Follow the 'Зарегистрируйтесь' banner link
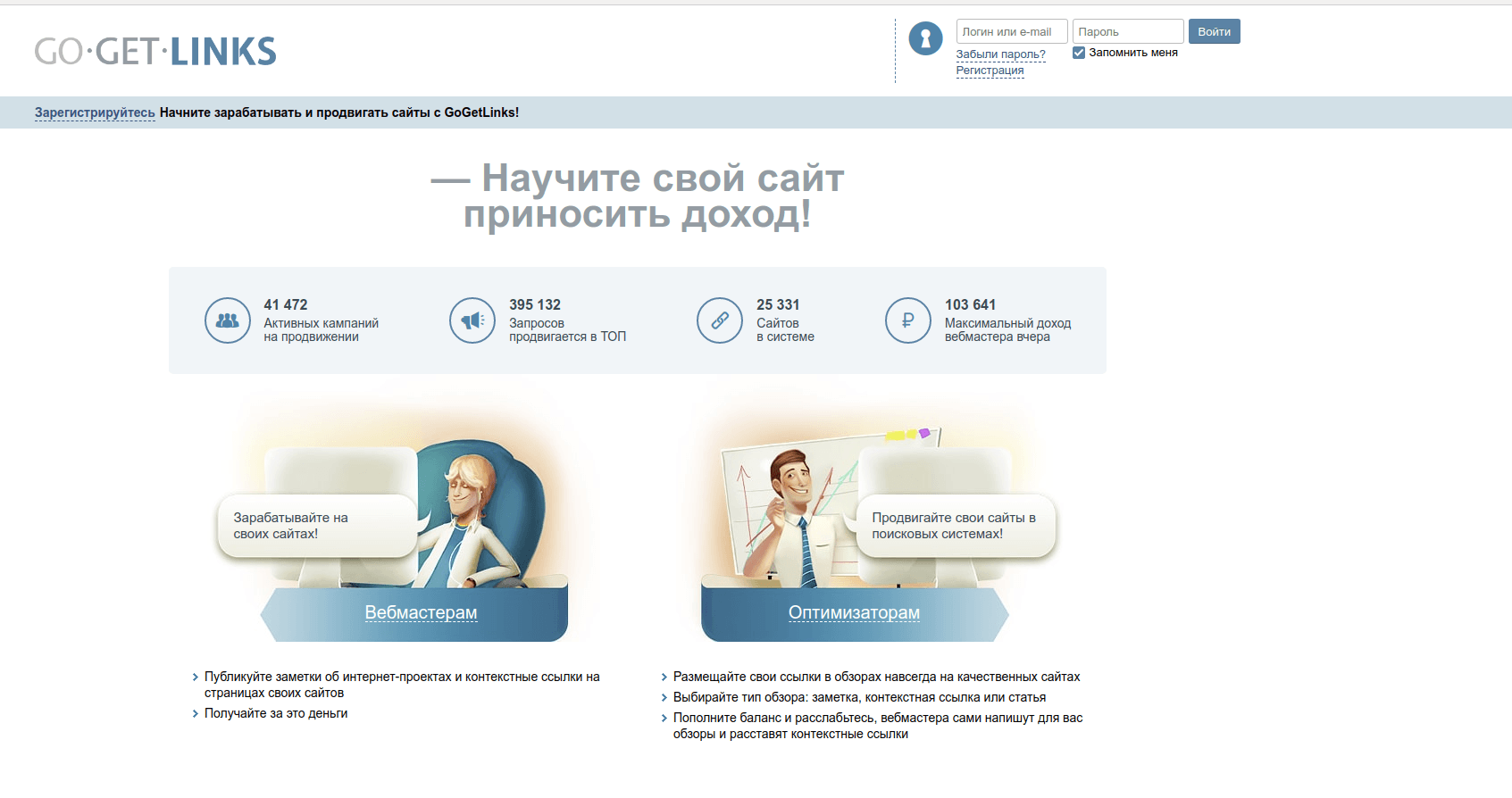Image resolution: width=1512 pixels, height=798 pixels. tap(95, 112)
